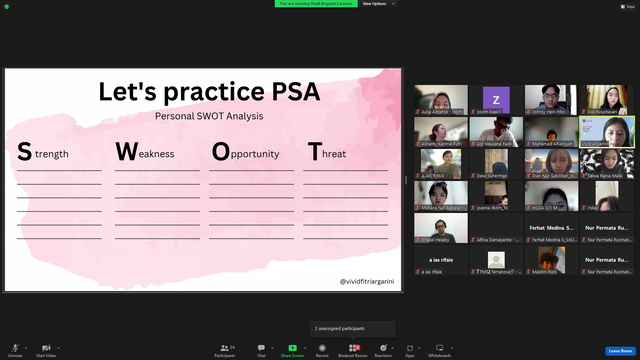This screenshot has height=360, width=640.
Task: Select the 'a ias rifaie' name tile
Action: 441,260
